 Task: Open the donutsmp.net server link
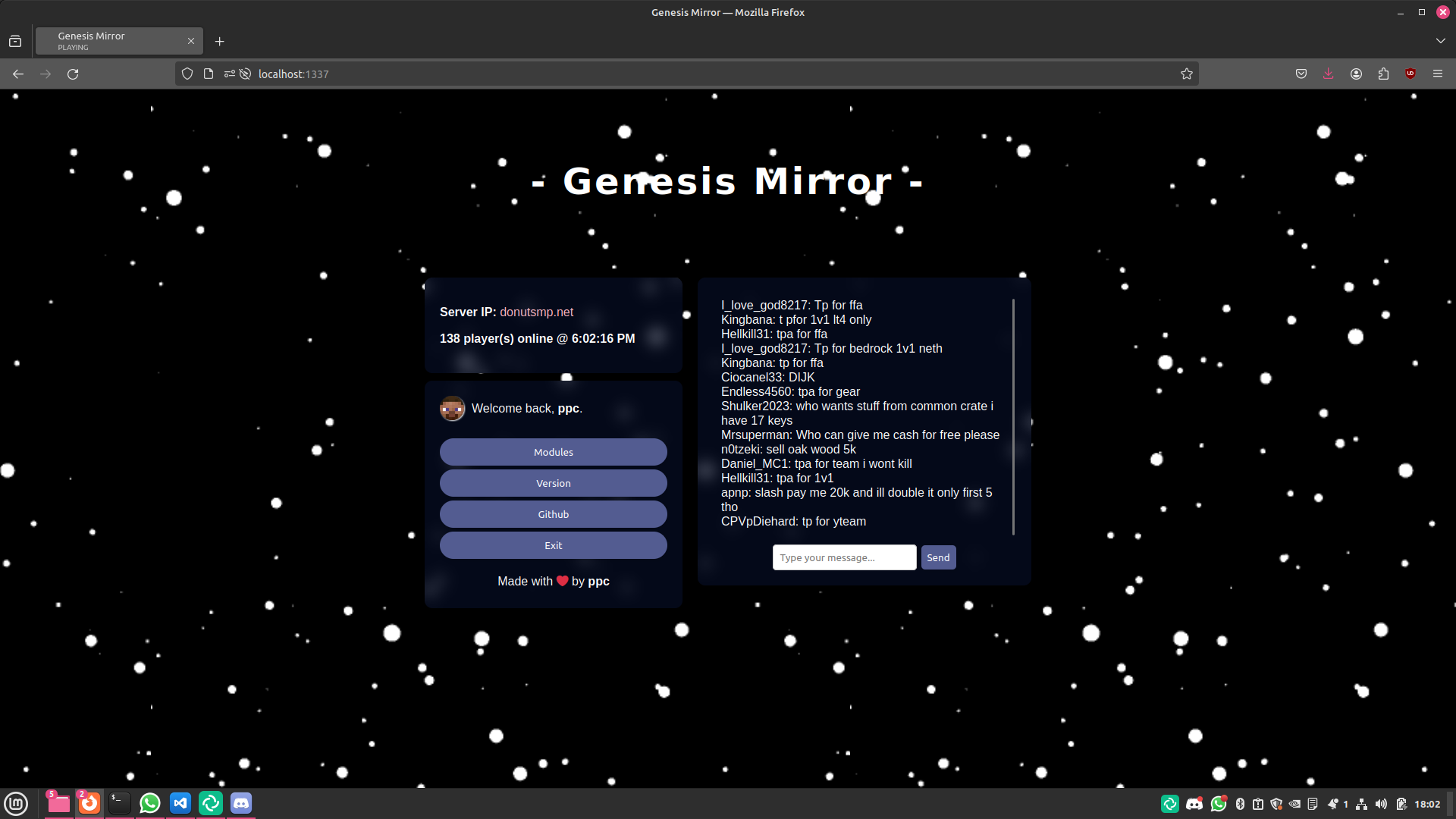(x=537, y=312)
